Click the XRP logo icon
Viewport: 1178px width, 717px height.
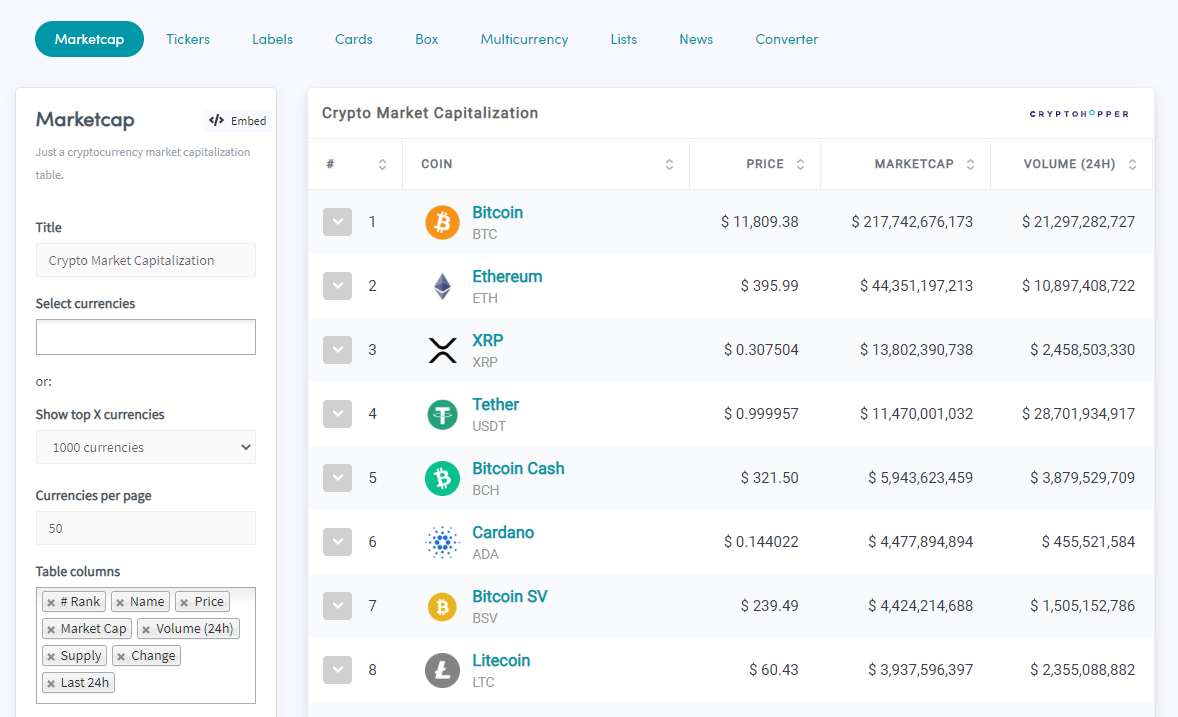[x=443, y=350]
